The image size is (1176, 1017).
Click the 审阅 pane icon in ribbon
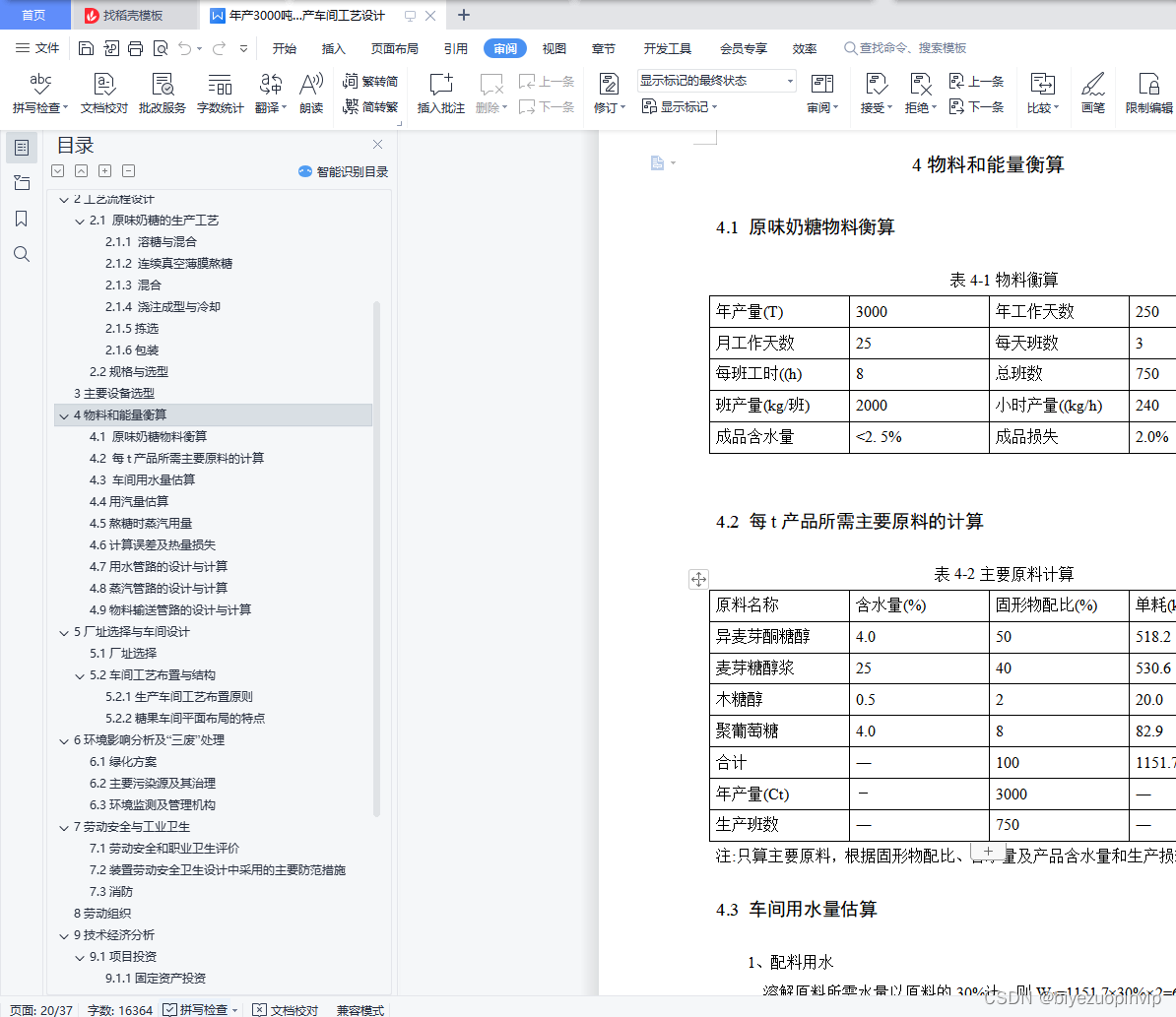(822, 93)
